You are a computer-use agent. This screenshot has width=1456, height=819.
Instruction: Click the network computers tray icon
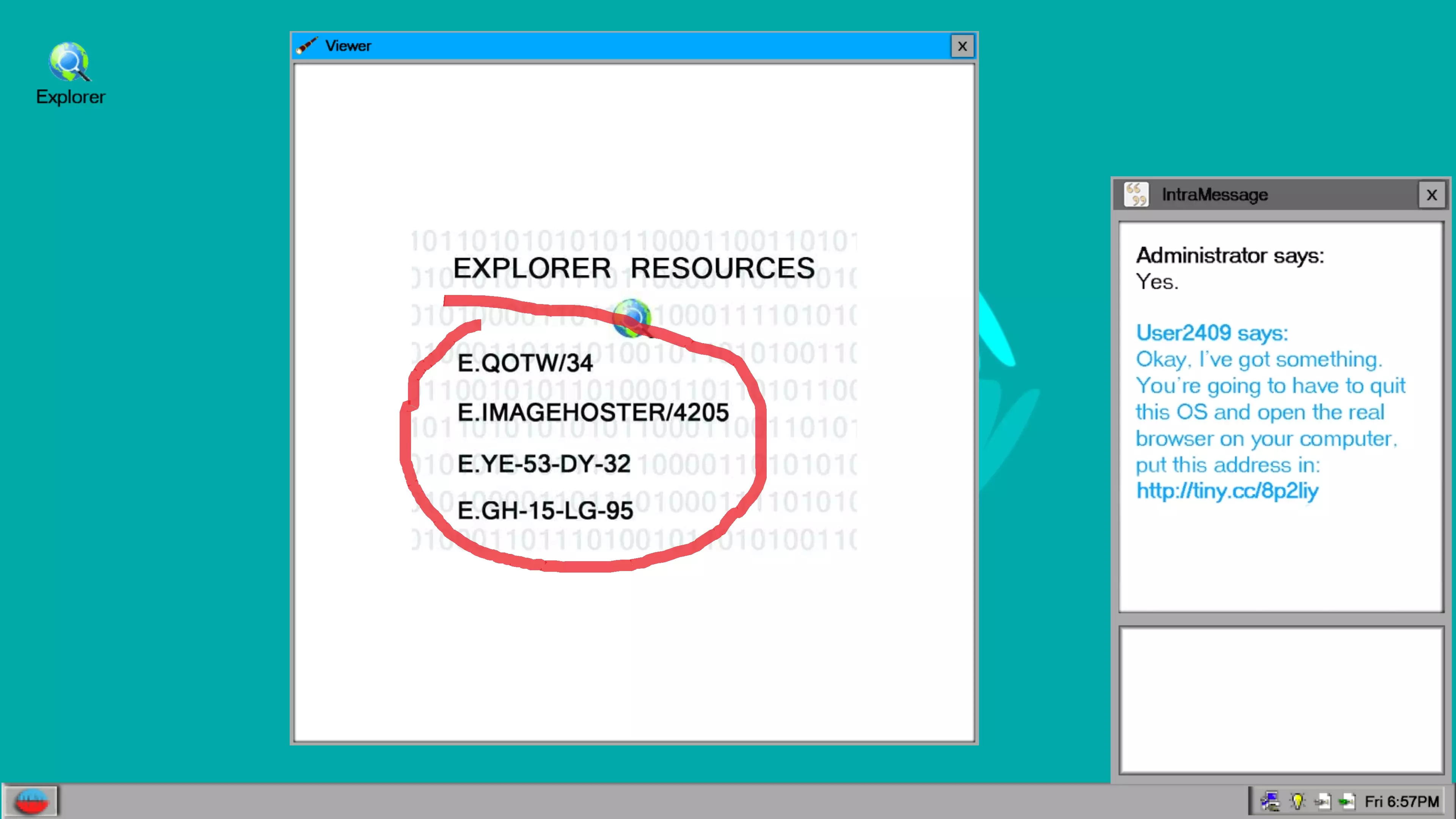1270,801
